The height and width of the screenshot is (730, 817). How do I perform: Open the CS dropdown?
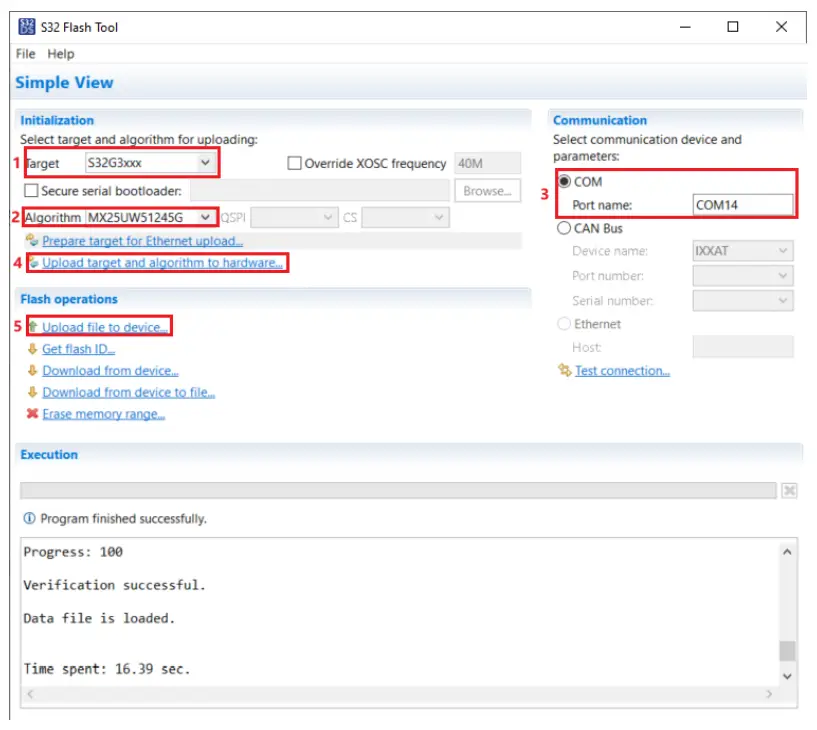point(405,217)
